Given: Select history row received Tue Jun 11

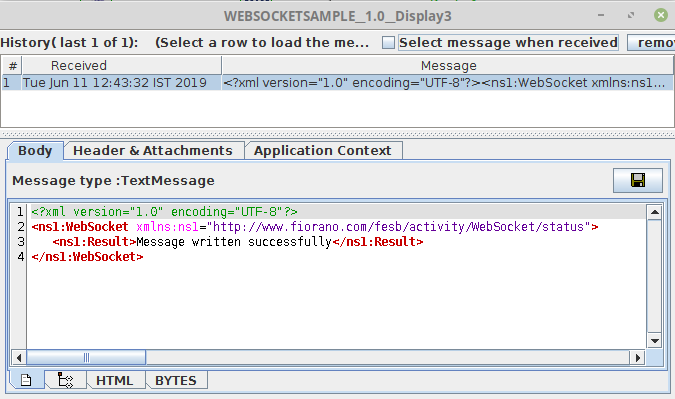Looking at the screenshot, I should tap(337, 83).
